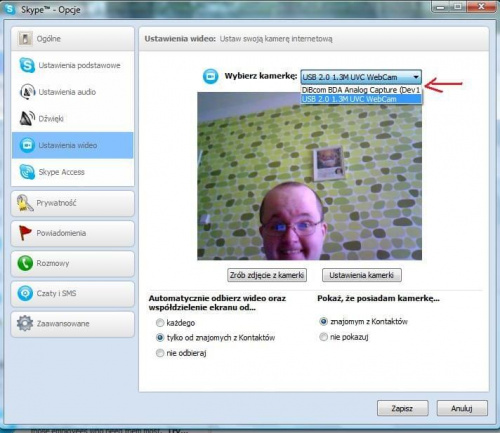Choose DiBcom BDA Analog Capture option
Image resolution: width=500 pixels, height=433 pixels.
[361, 90]
